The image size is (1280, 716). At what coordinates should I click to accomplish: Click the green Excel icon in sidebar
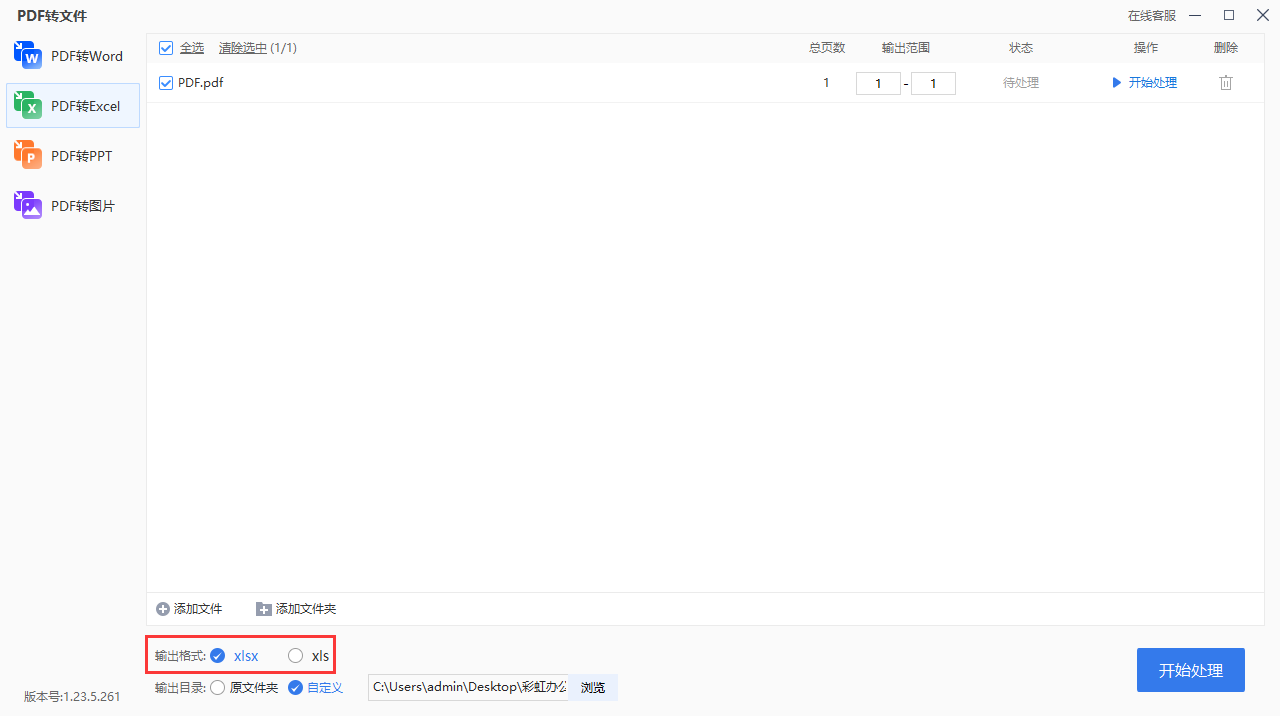click(28, 105)
